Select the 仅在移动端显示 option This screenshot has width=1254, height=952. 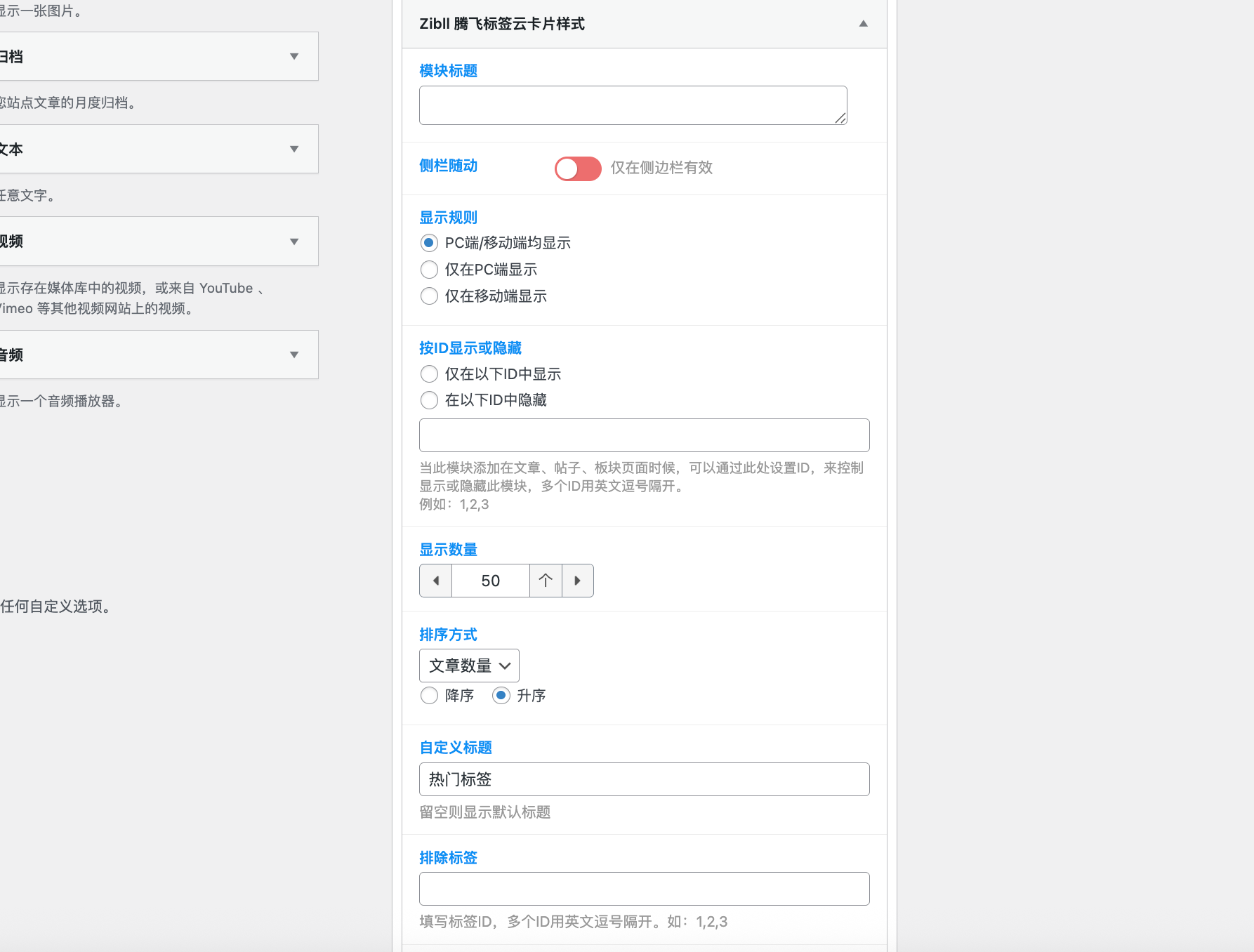click(x=429, y=296)
